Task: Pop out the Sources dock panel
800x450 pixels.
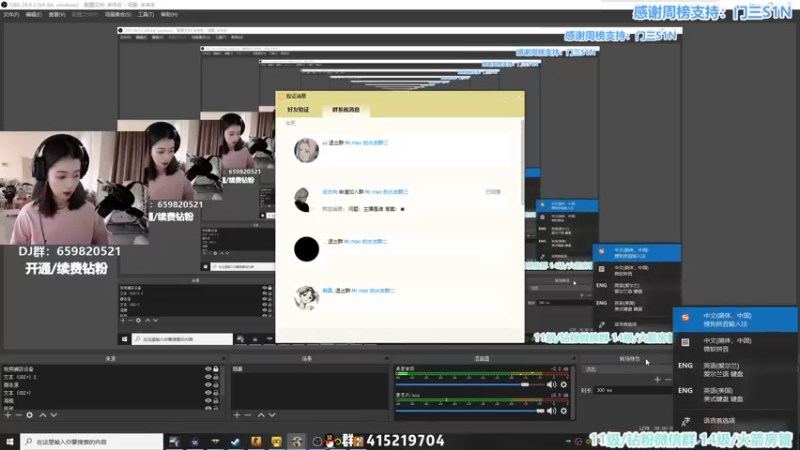Action: 223,359
